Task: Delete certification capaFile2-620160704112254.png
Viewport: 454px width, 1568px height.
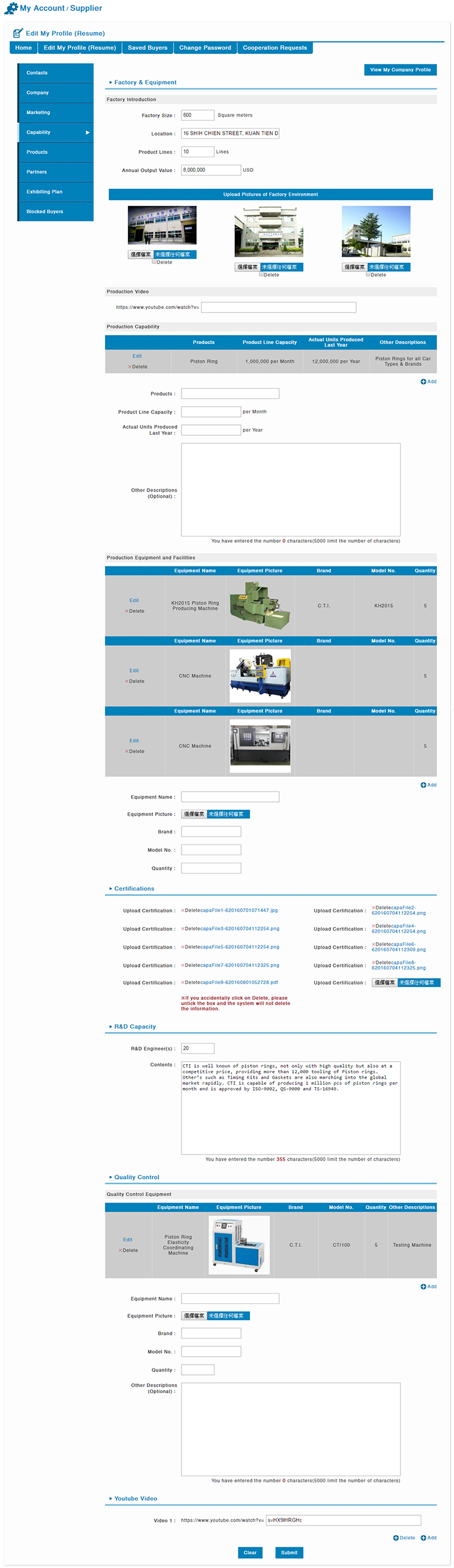Action: click(x=382, y=908)
